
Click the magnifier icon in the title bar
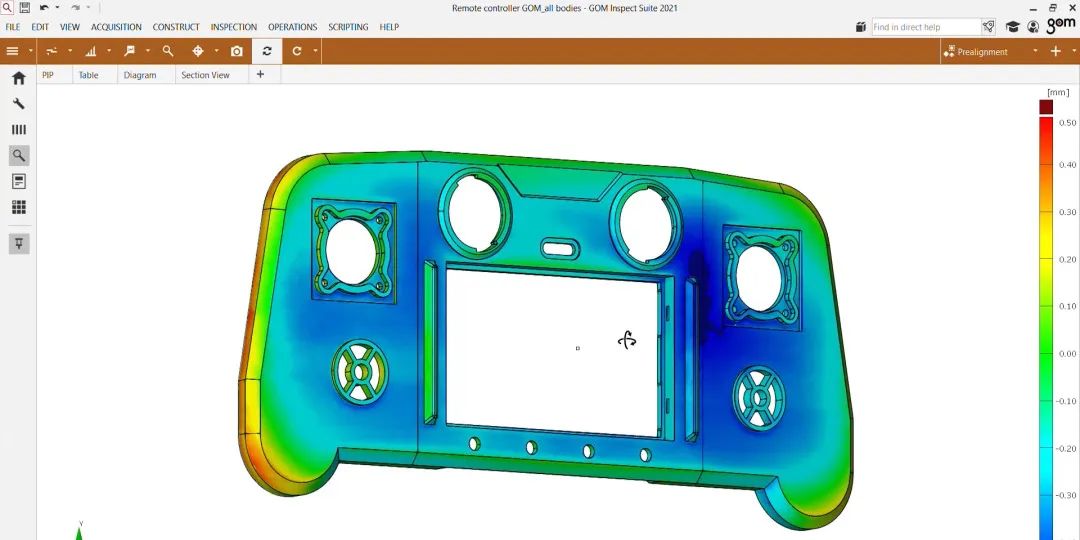pyautogui.click(x=7, y=8)
